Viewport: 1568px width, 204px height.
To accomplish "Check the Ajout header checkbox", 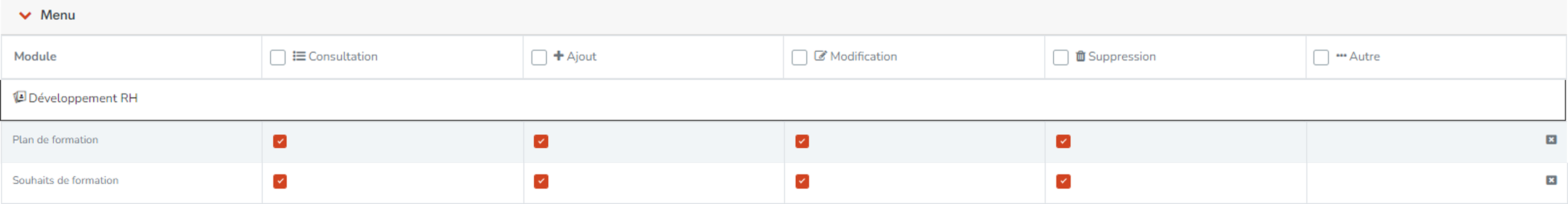I will click(539, 57).
